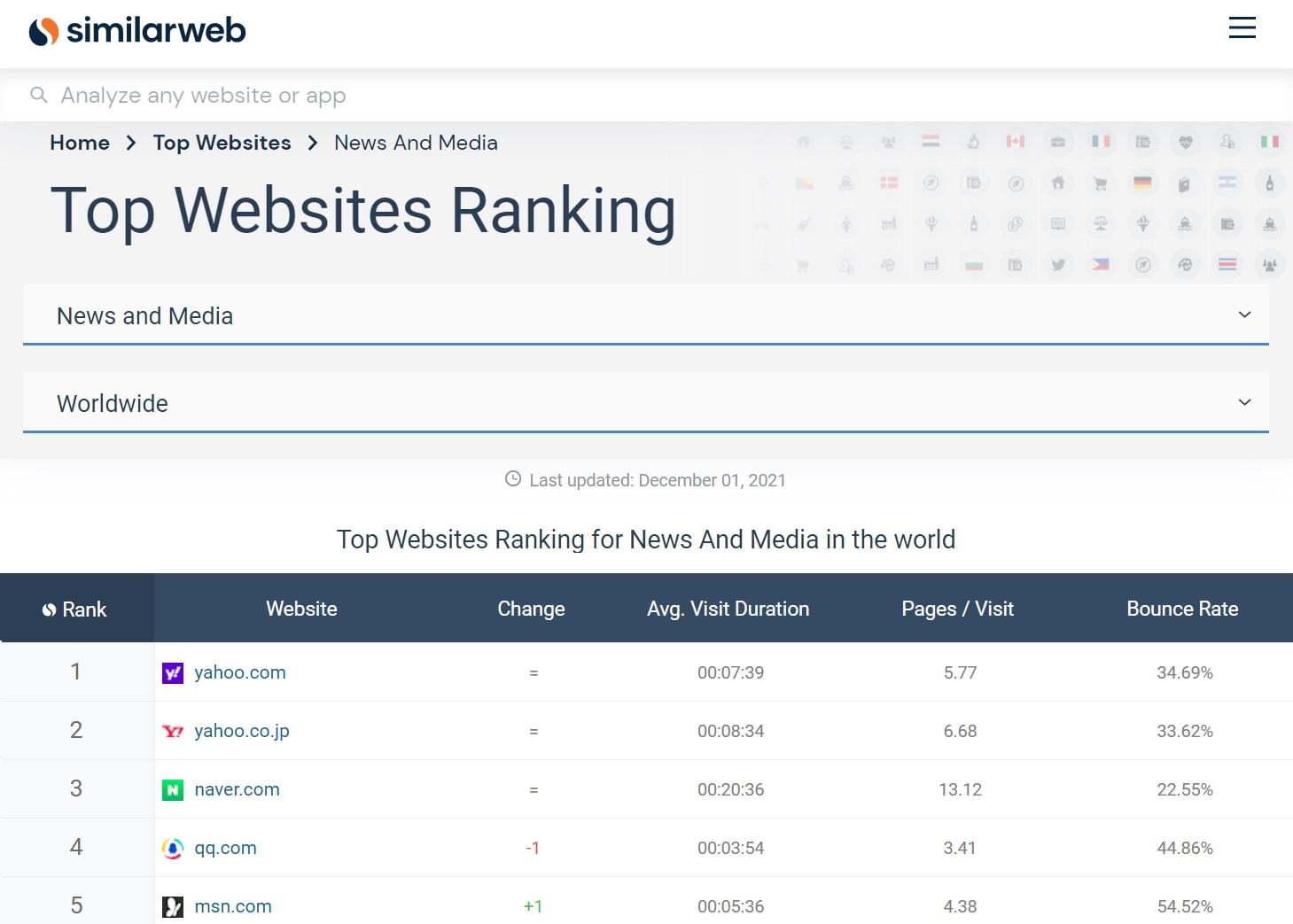This screenshot has width=1293, height=924.
Task: Click chevron arrow on Worldwide selector
Action: [x=1244, y=402]
